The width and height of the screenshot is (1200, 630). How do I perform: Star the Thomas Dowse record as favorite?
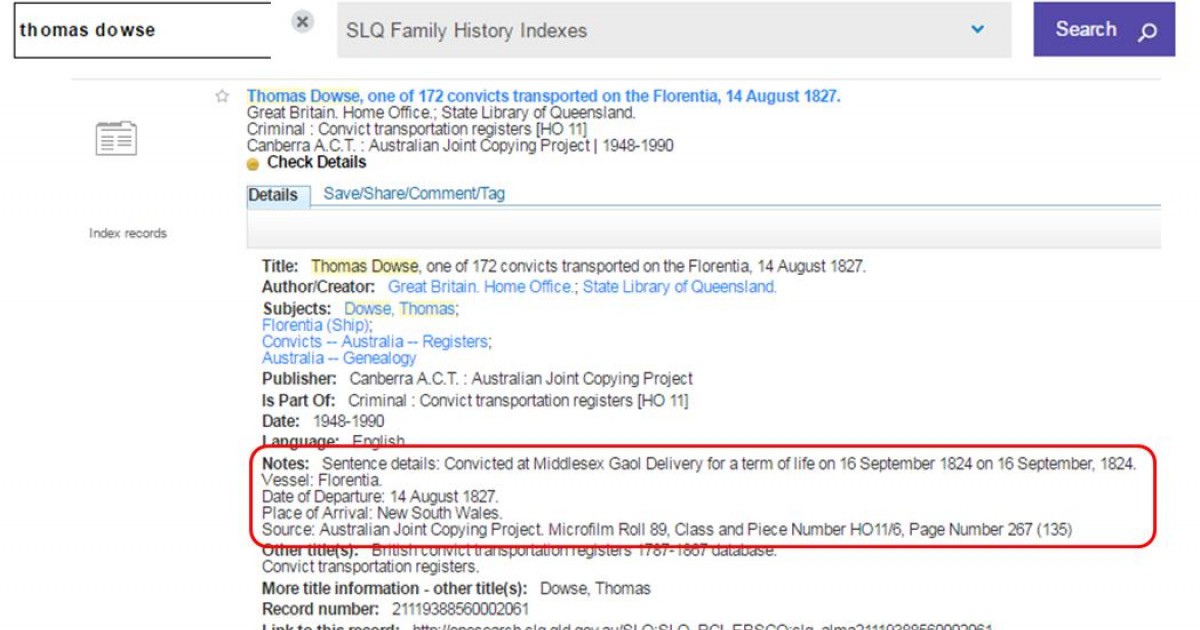(222, 97)
